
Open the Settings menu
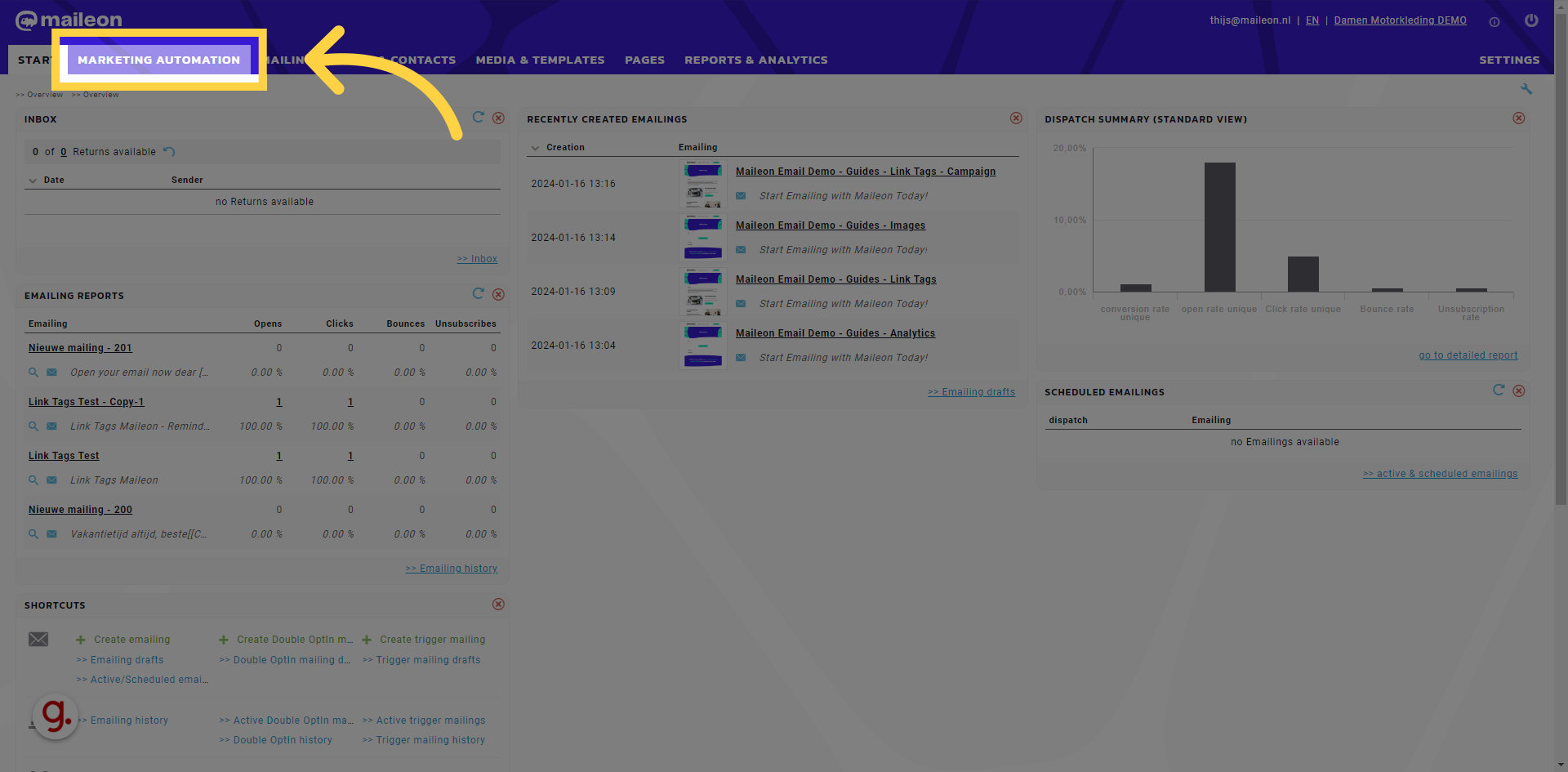coord(1509,60)
